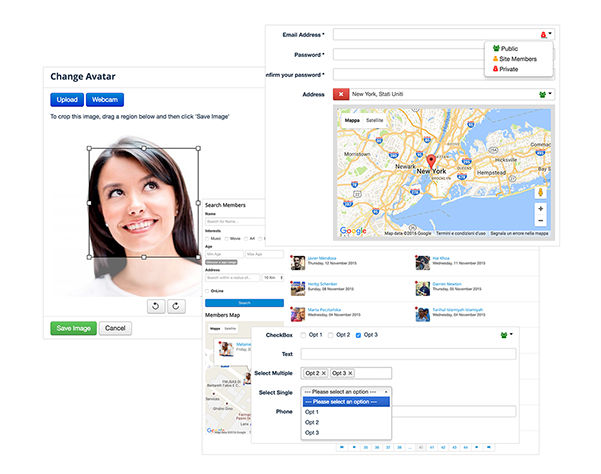601x474 pixels.
Task: Click the rotate right icon under avatar
Action: pos(176,306)
